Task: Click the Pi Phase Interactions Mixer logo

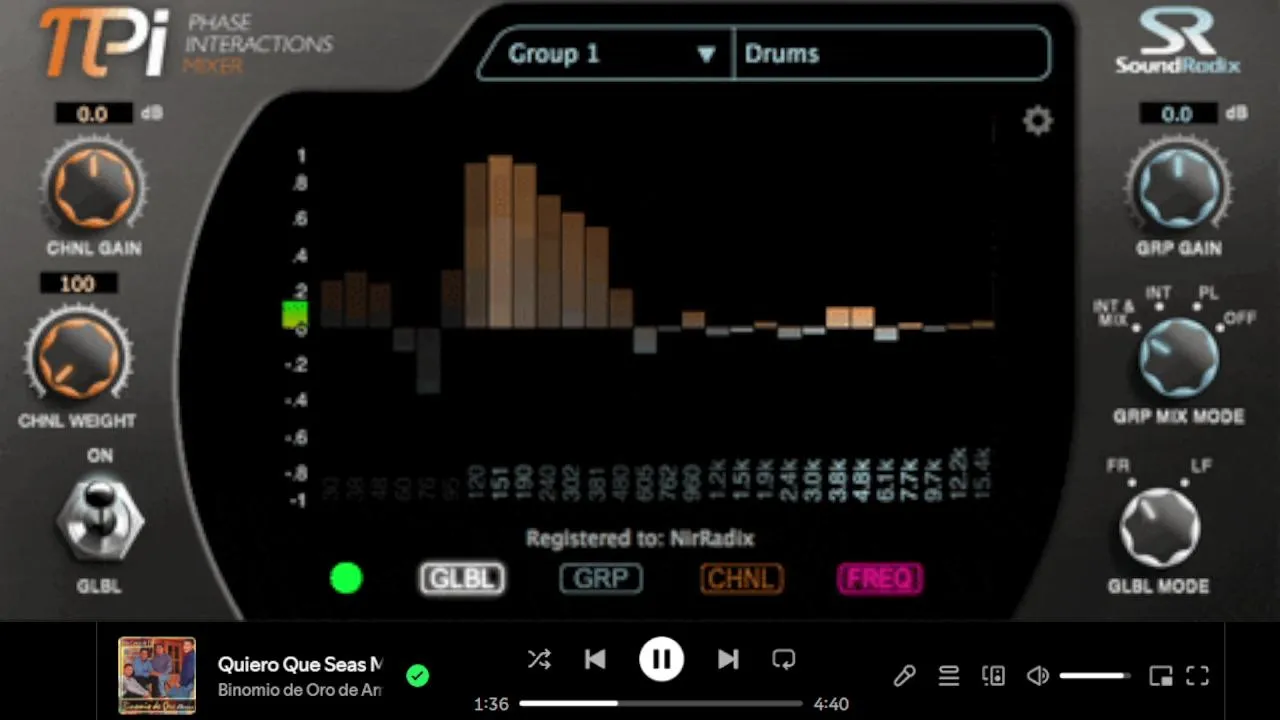Action: (x=186, y=44)
